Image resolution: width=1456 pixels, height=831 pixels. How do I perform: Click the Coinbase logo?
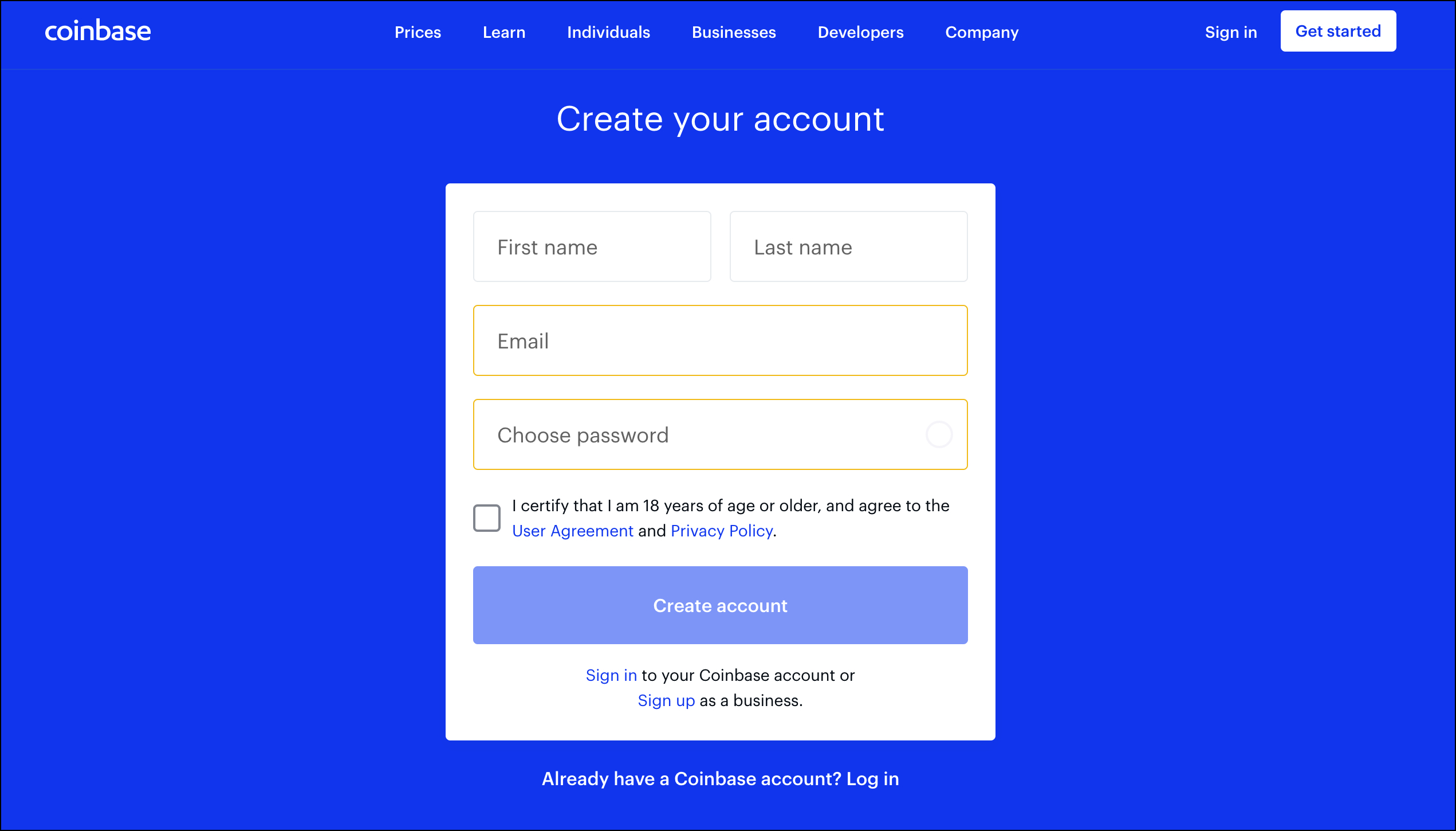click(98, 31)
